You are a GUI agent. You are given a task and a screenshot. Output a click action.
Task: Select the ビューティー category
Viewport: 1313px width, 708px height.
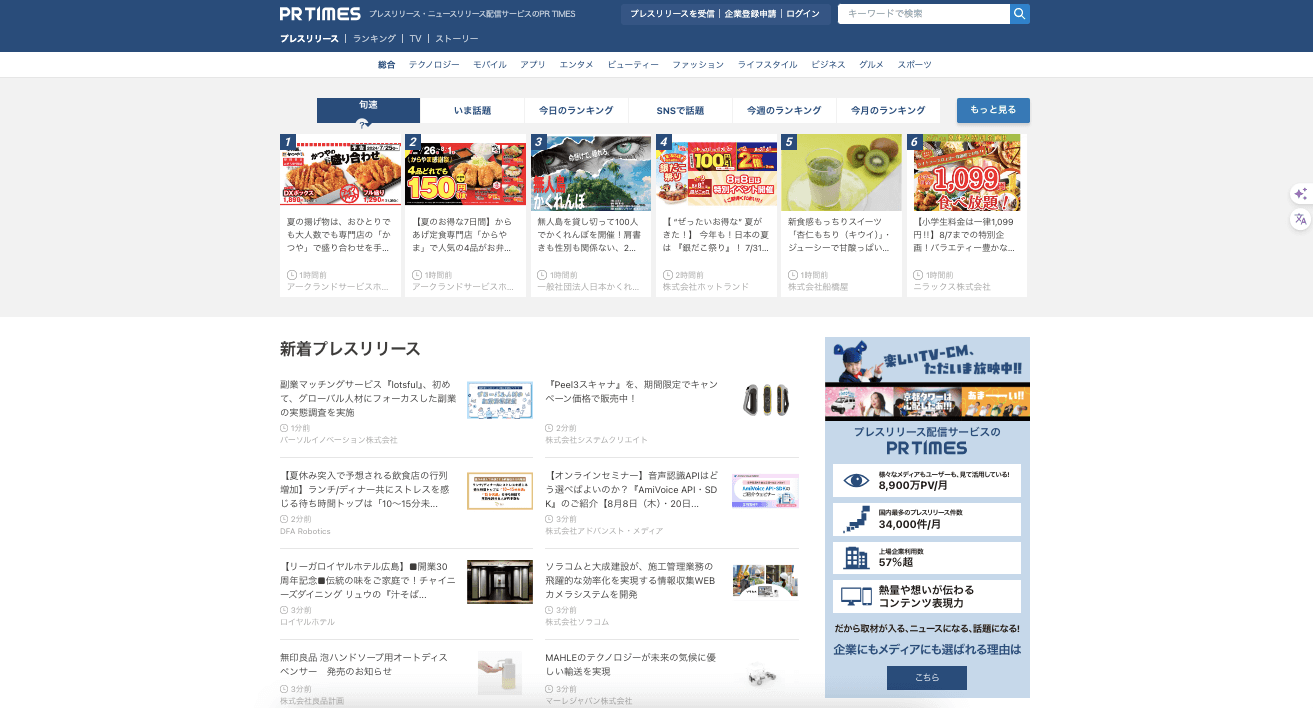633,65
